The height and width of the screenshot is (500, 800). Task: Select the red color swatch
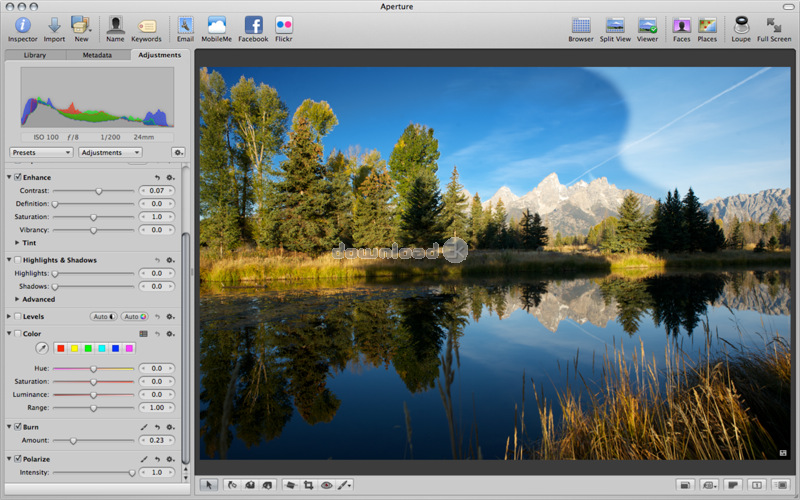pos(61,348)
